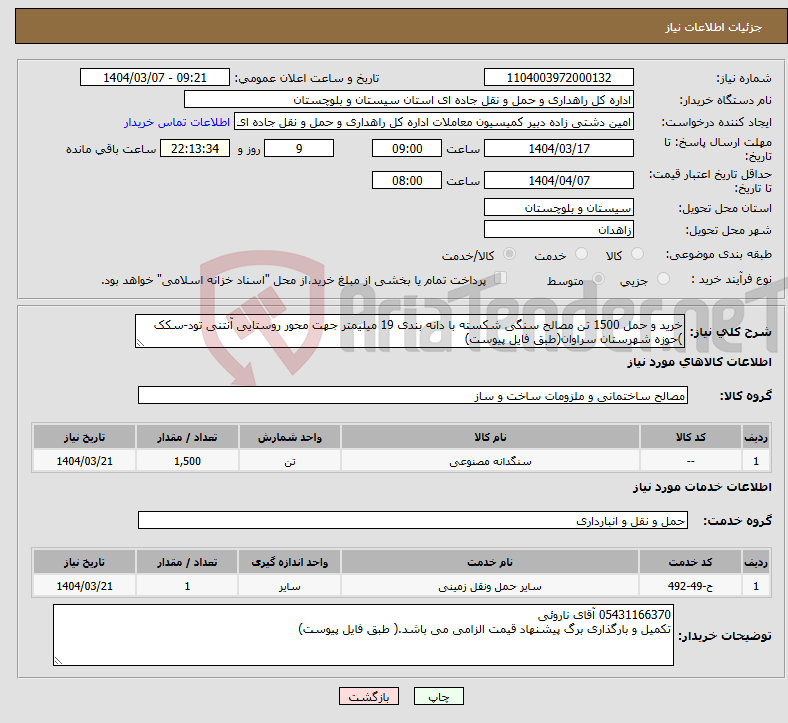This screenshot has width=788, height=723.
Task: Click the توضیحات خریدار notes textarea
Action: (363, 635)
